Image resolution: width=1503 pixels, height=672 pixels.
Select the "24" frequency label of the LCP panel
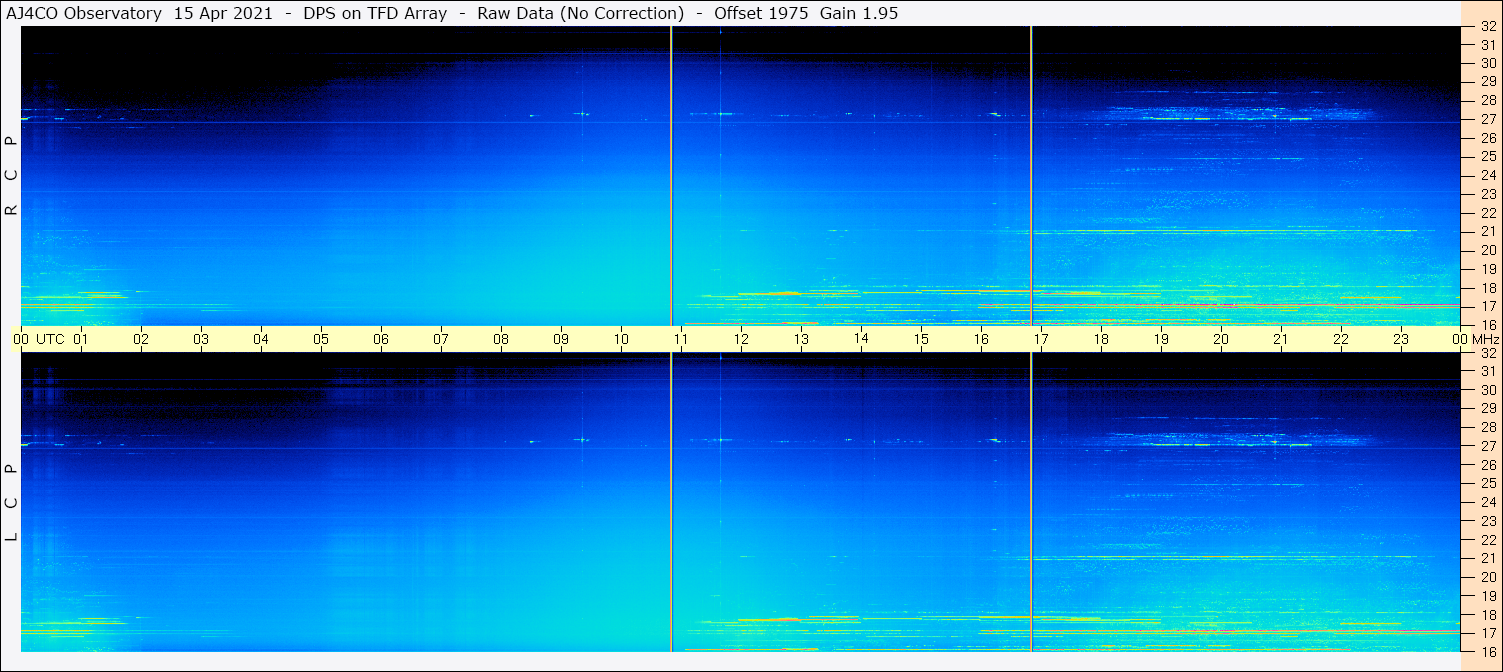[1488, 502]
